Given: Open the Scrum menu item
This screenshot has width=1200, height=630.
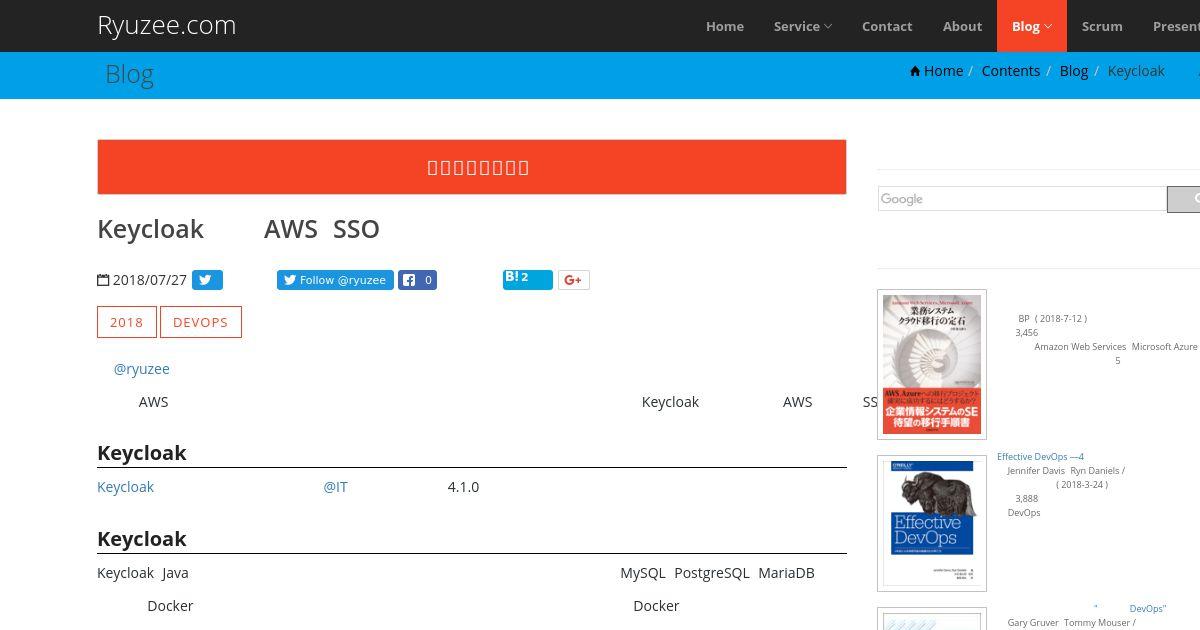Looking at the screenshot, I should point(1102,26).
